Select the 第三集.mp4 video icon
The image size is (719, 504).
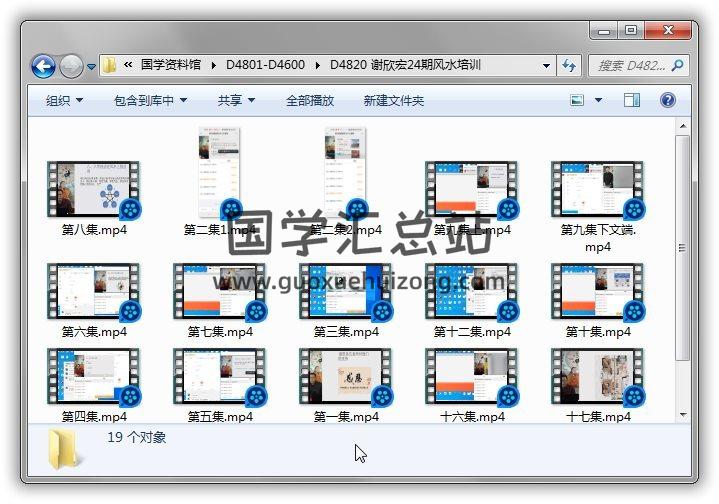(x=346, y=291)
